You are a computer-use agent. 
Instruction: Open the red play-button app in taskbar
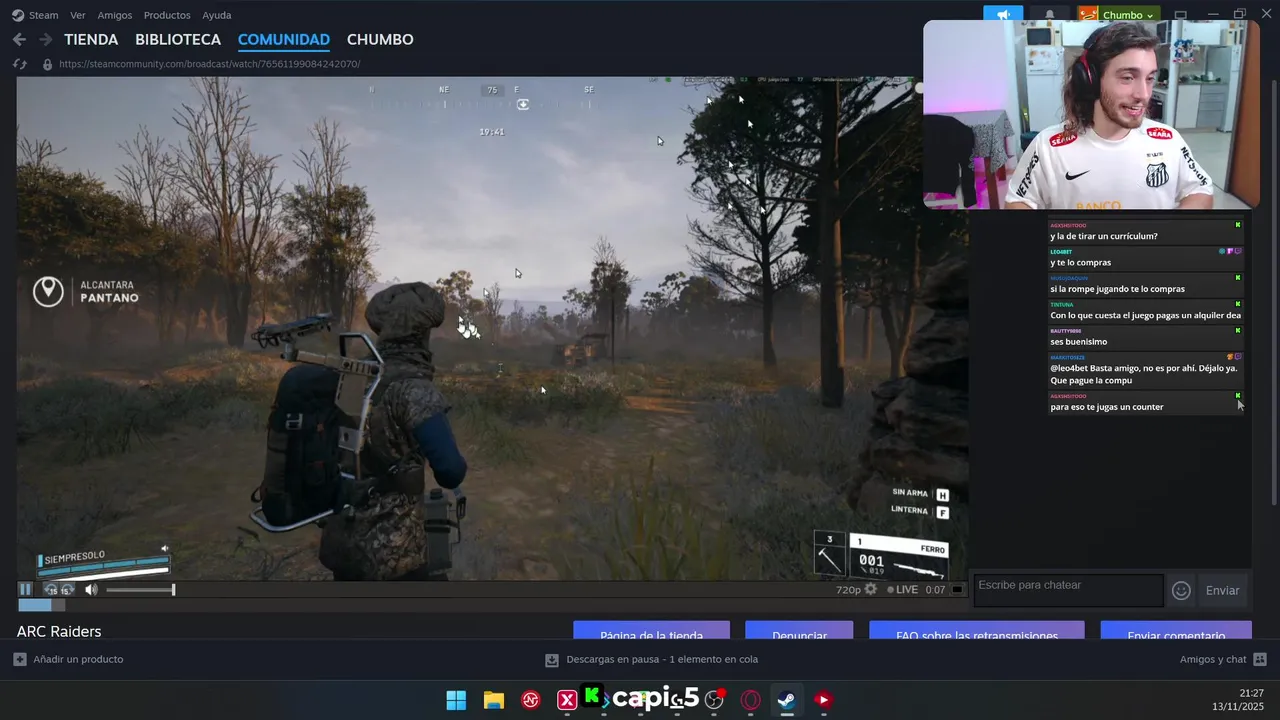coord(823,700)
